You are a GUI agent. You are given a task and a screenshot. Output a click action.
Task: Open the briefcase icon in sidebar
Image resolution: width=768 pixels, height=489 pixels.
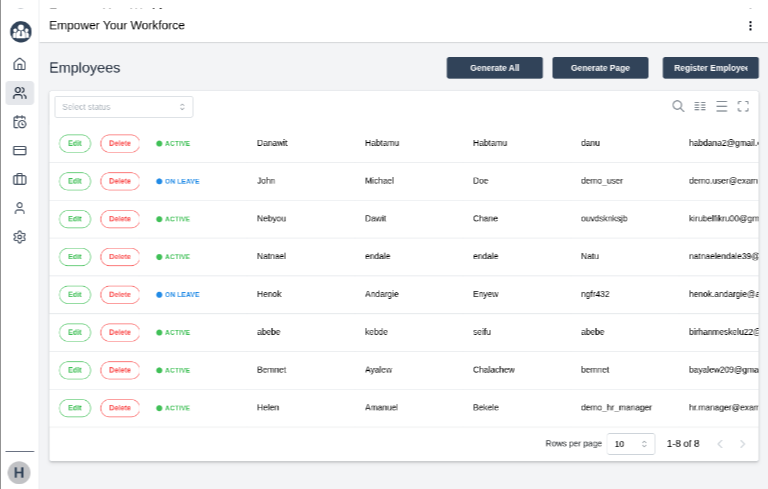(19, 180)
